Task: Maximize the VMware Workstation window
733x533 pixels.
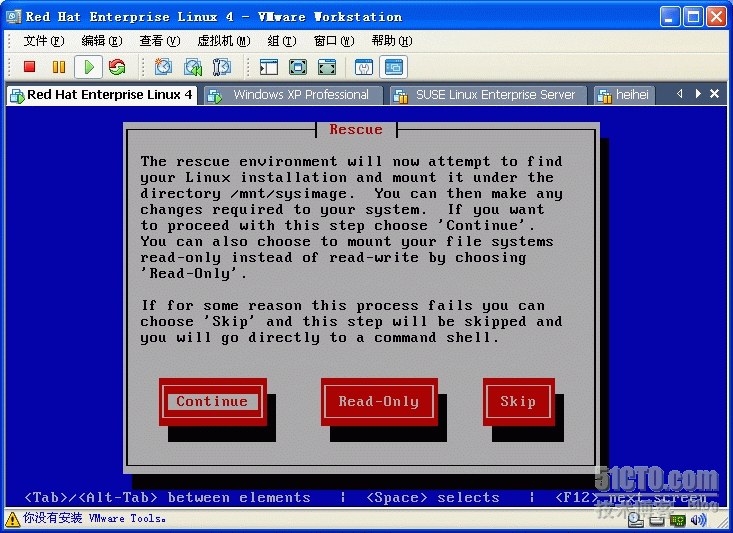Action: pos(693,17)
